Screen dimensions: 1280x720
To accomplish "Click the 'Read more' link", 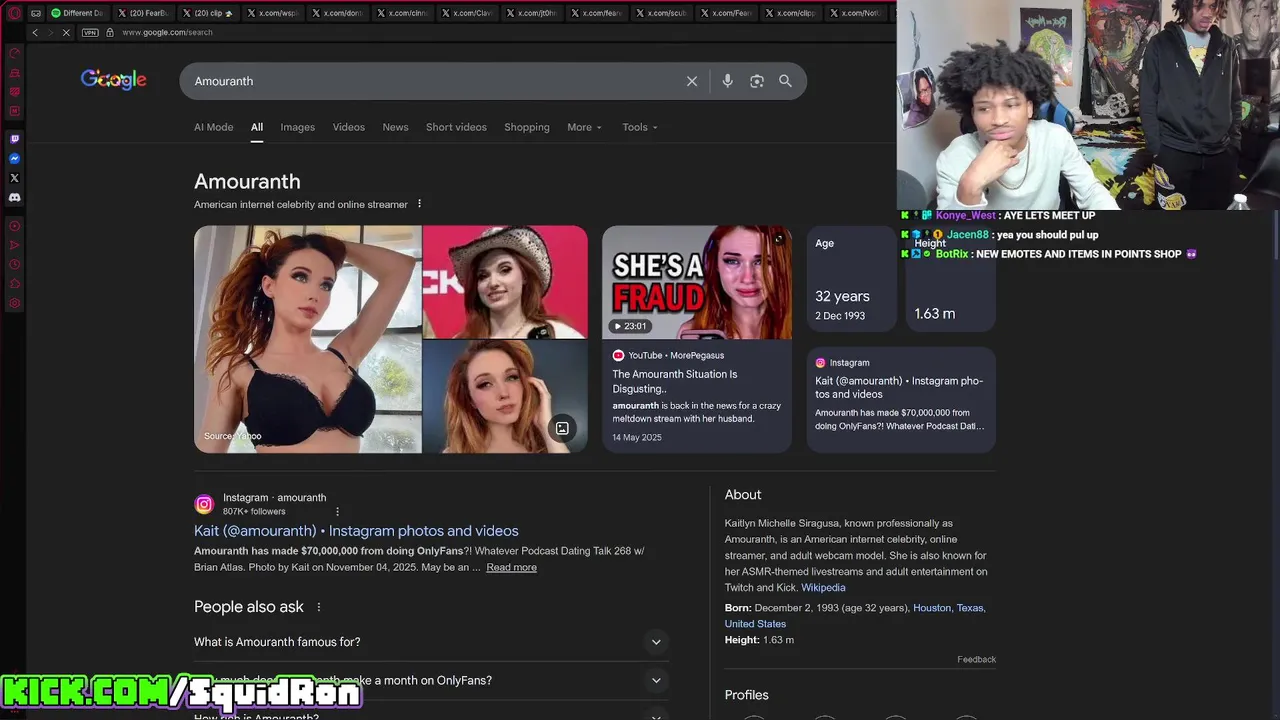I will (511, 567).
